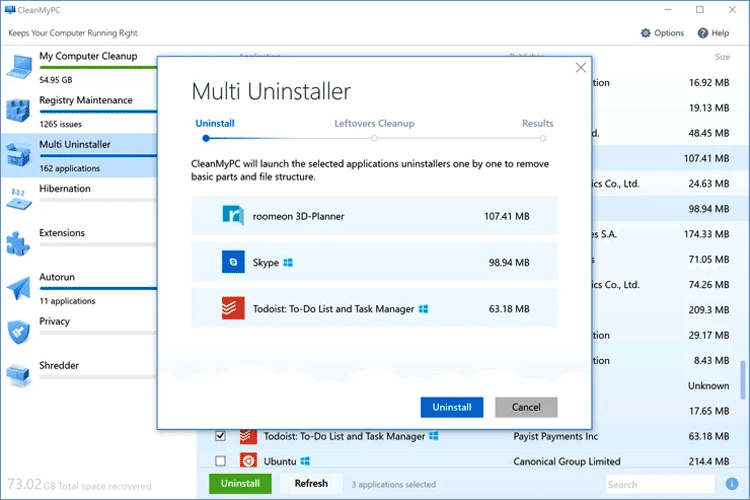
Task: Open the Shredder icon in sidebar
Action: tap(18, 376)
